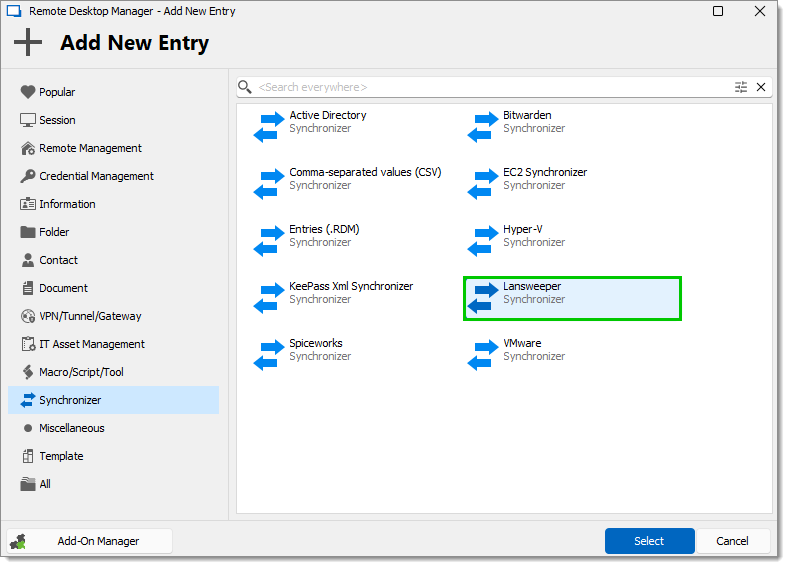Click the Macro/Script/Tool icon
This screenshot has width=788, height=567.
pos(28,372)
